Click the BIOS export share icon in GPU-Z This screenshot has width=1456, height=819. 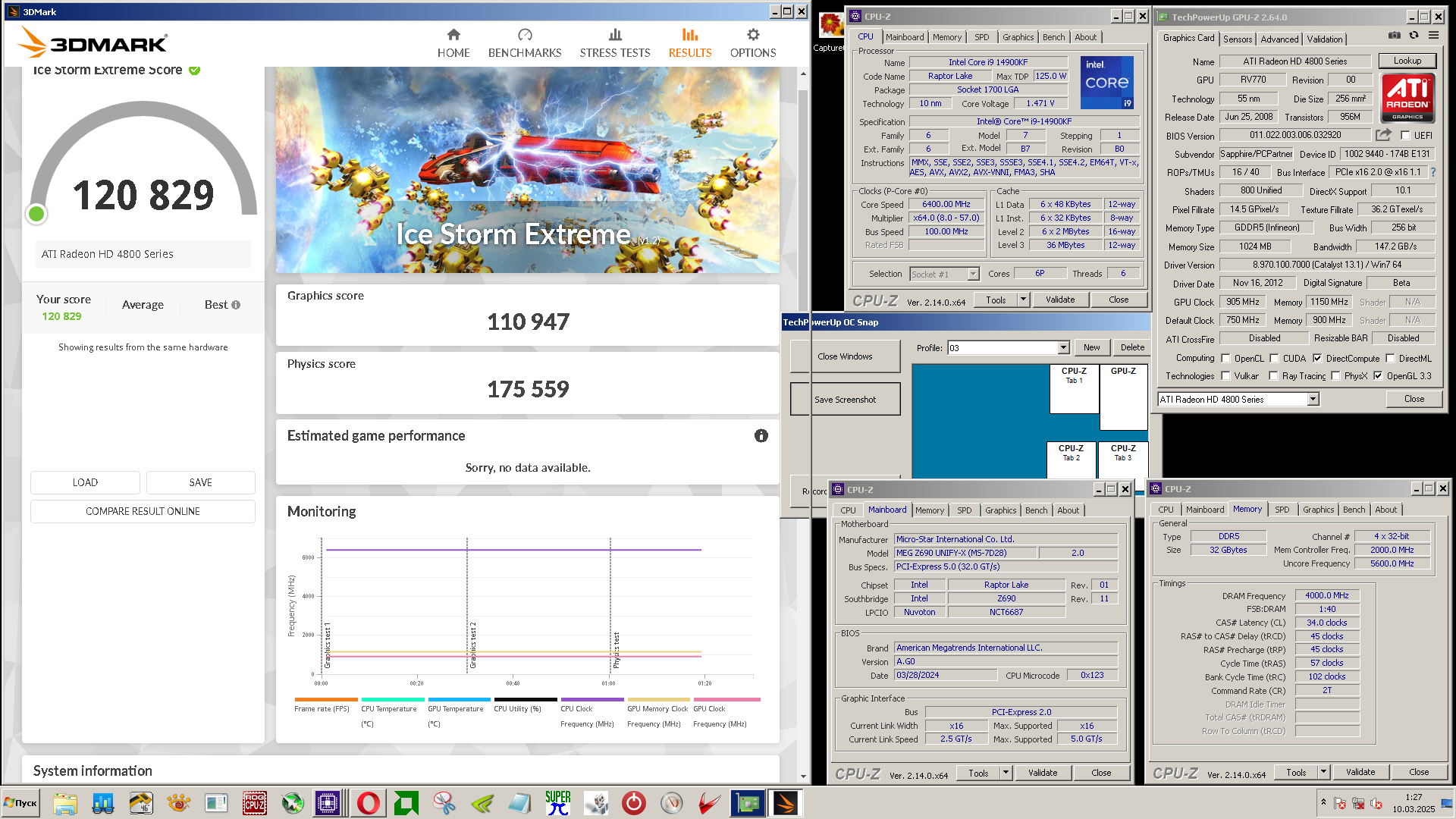point(1384,135)
